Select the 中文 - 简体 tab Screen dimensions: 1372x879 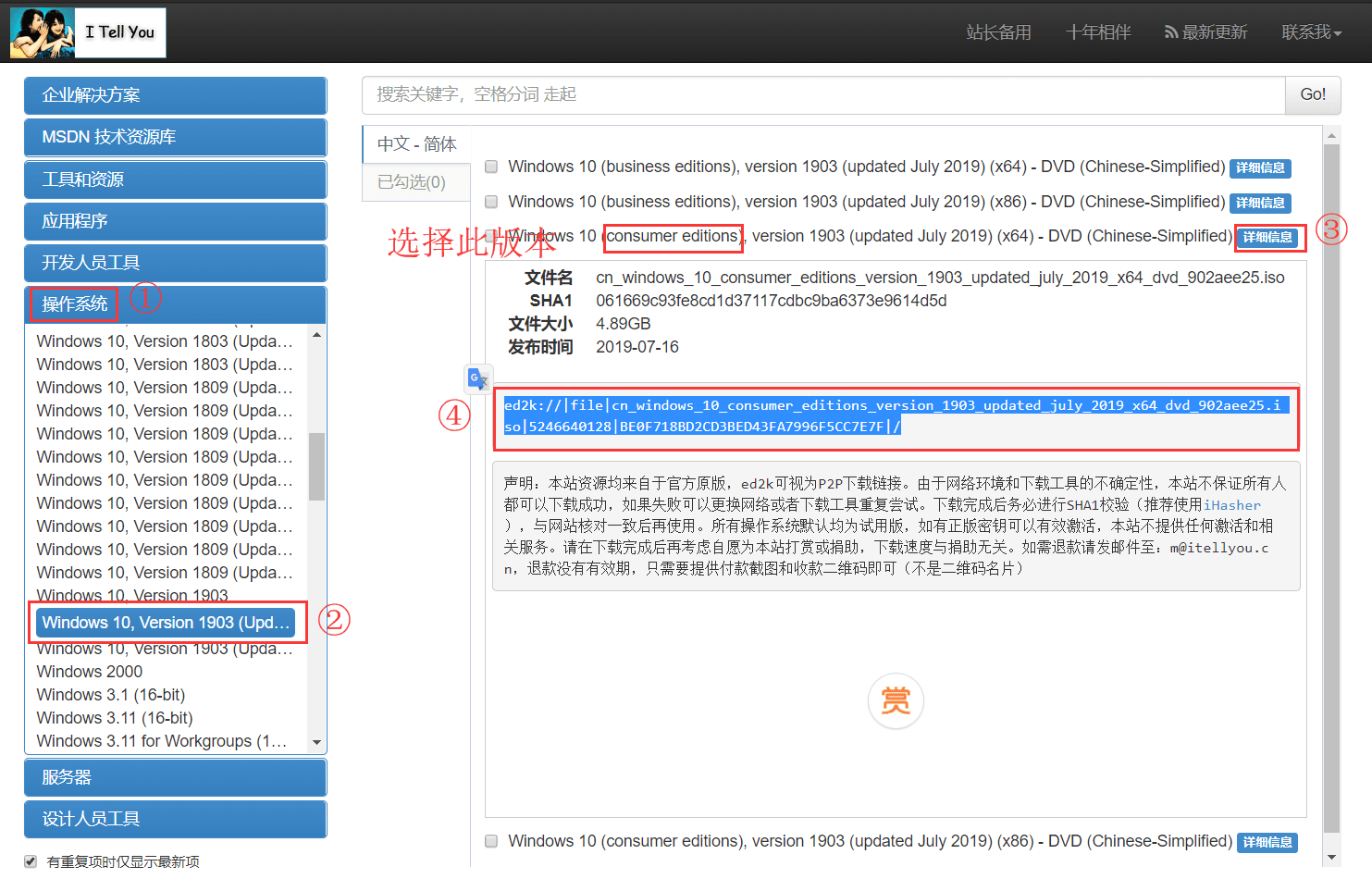tap(415, 144)
